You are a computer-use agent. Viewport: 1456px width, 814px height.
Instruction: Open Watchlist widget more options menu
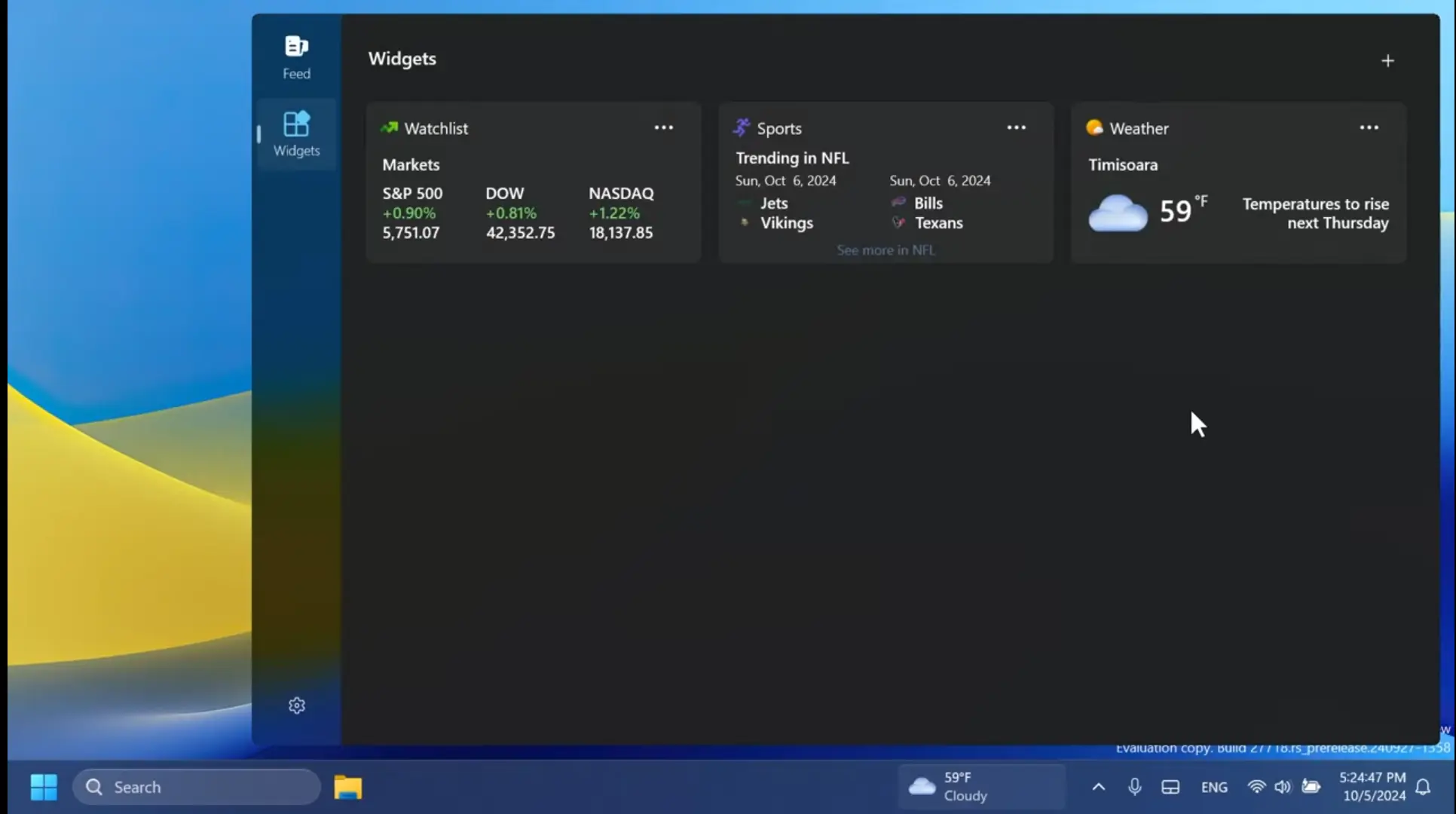[x=664, y=127]
